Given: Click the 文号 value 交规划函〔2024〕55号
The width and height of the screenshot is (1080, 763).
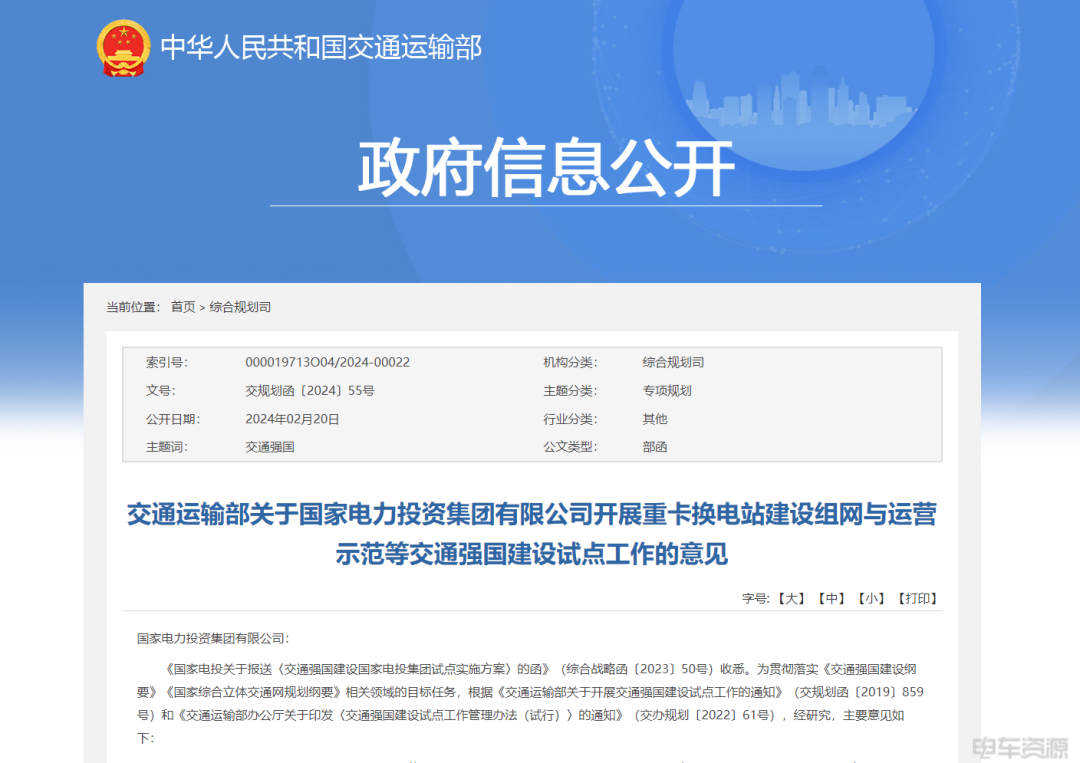Looking at the screenshot, I should pyautogui.click(x=309, y=391).
